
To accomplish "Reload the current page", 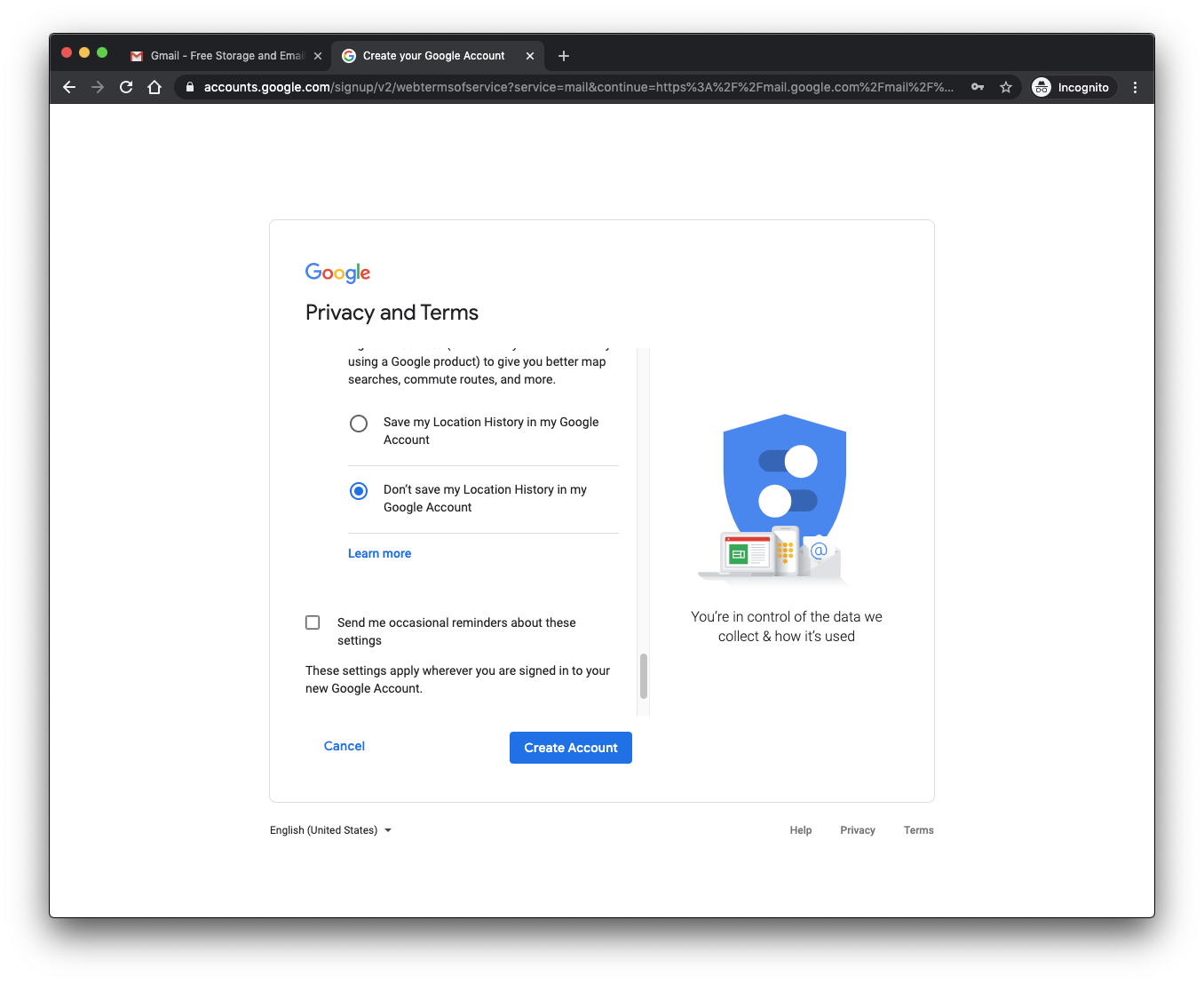I will click(x=126, y=87).
